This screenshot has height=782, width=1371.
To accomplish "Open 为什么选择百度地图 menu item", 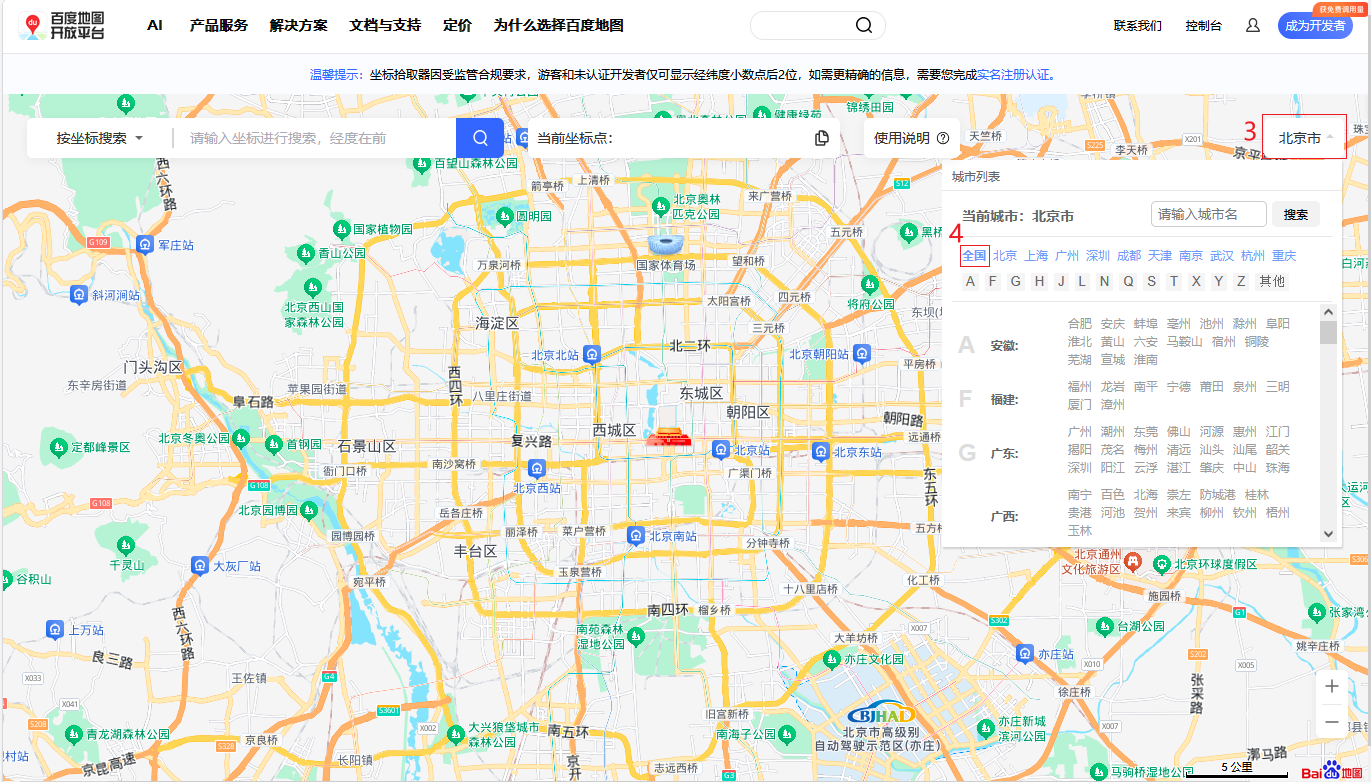I will click(559, 25).
